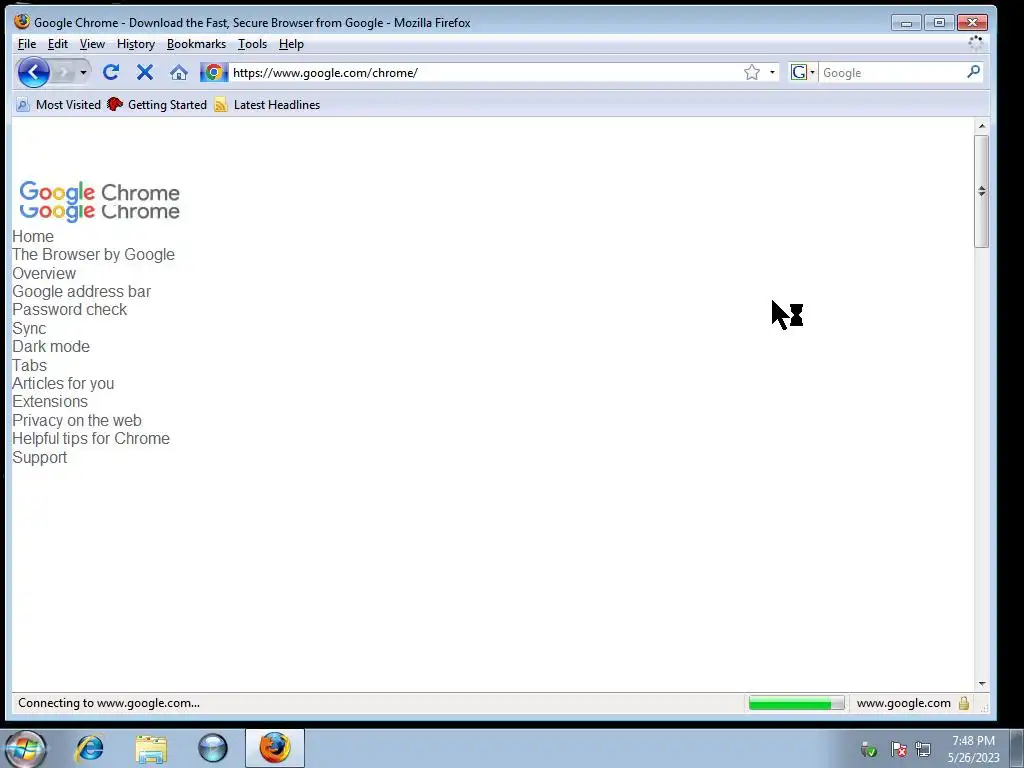
Task: Click the Show desktop button strip
Action: click(1017, 748)
